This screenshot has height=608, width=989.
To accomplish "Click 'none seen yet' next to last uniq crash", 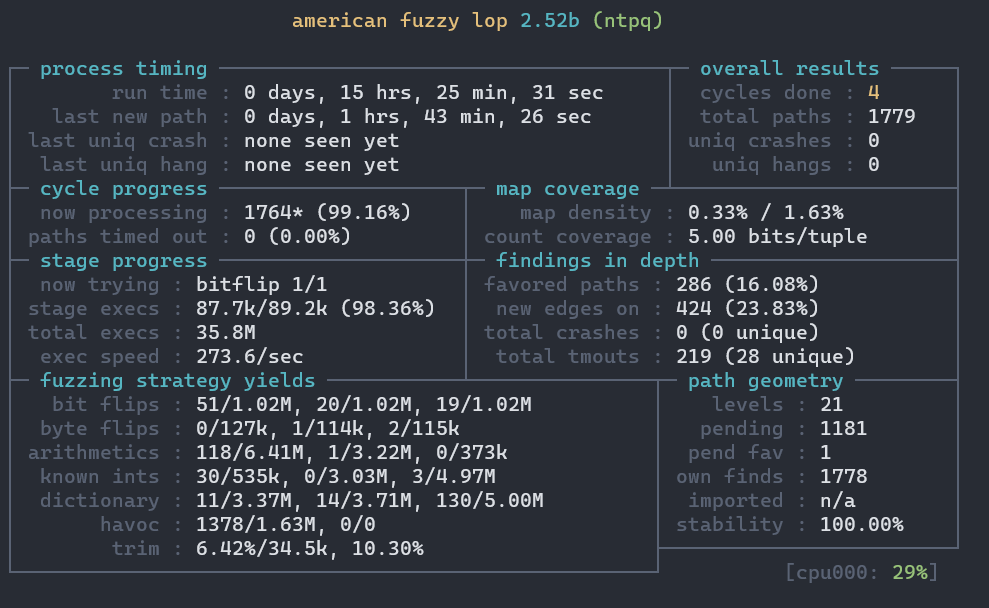I will tap(322, 141).
